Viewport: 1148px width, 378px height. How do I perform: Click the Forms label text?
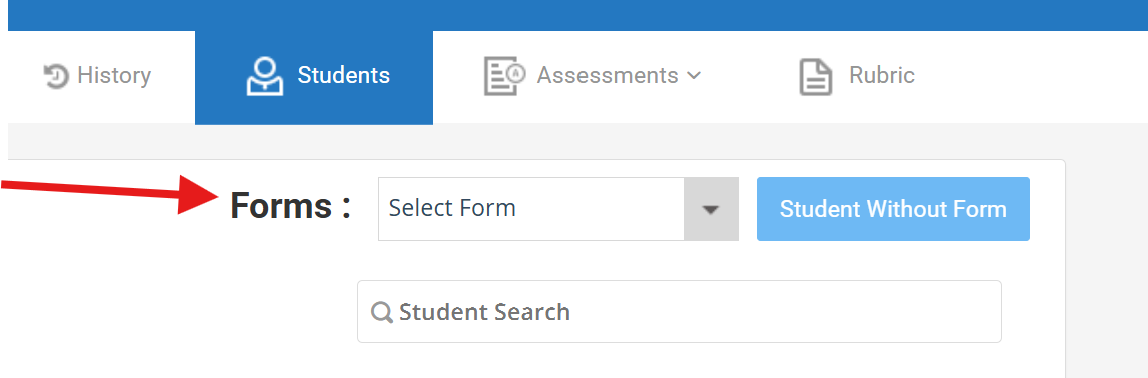291,207
